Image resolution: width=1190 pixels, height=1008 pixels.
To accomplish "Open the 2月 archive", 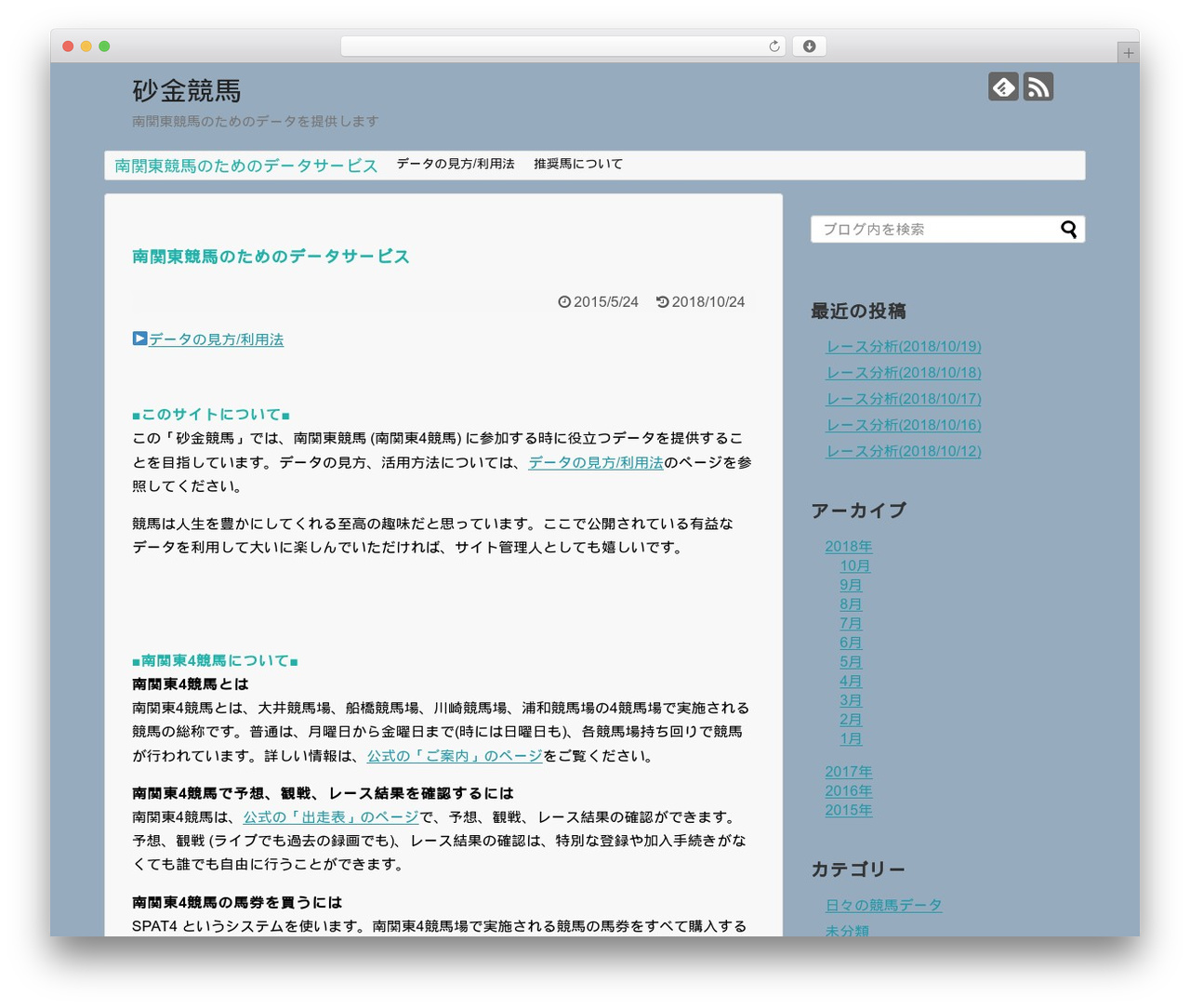I will pyautogui.click(x=852, y=720).
